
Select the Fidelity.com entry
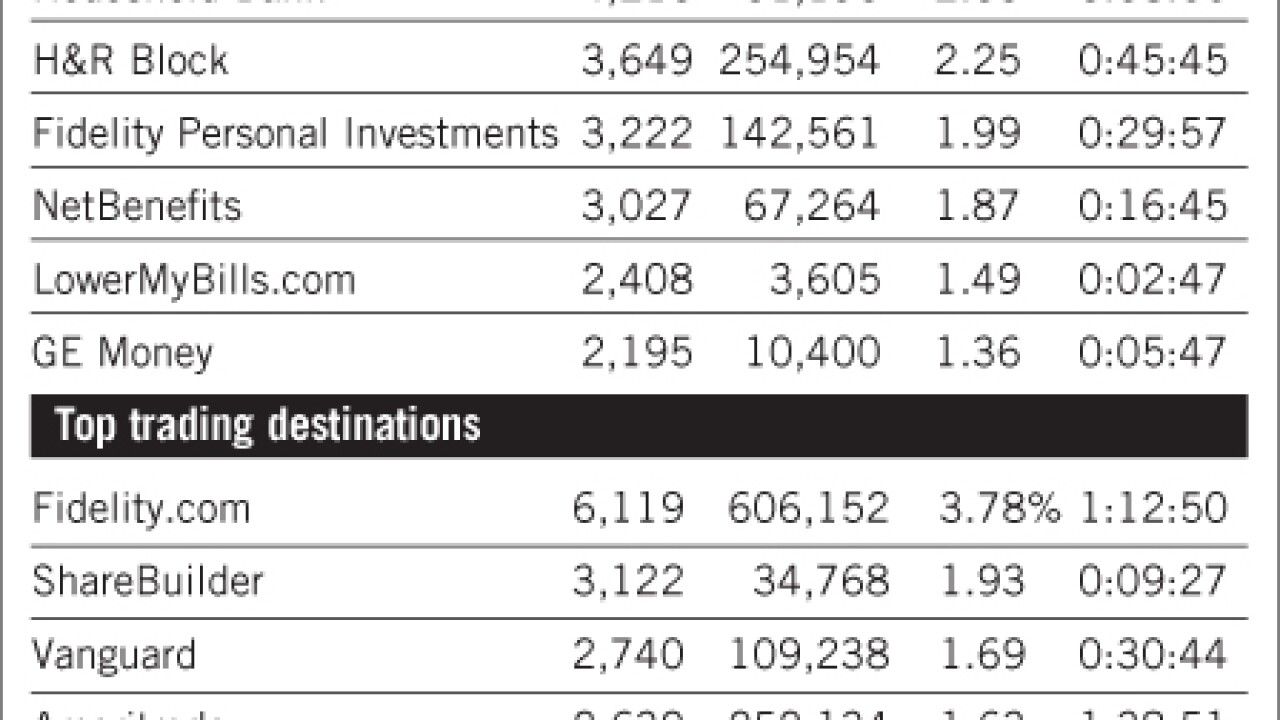pyautogui.click(x=141, y=509)
